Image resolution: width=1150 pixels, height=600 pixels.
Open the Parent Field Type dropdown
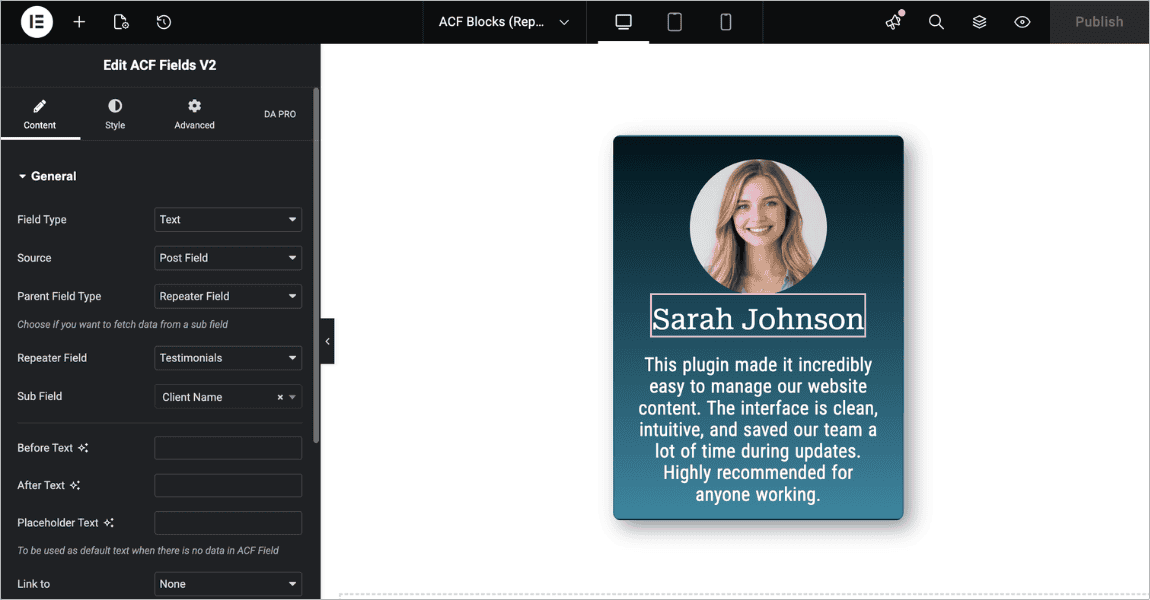(228, 296)
